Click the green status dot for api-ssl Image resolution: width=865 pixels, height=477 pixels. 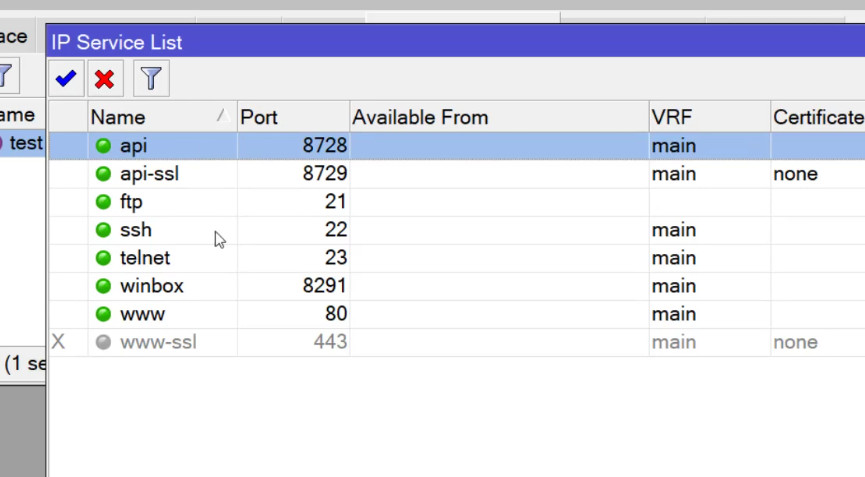pos(103,174)
